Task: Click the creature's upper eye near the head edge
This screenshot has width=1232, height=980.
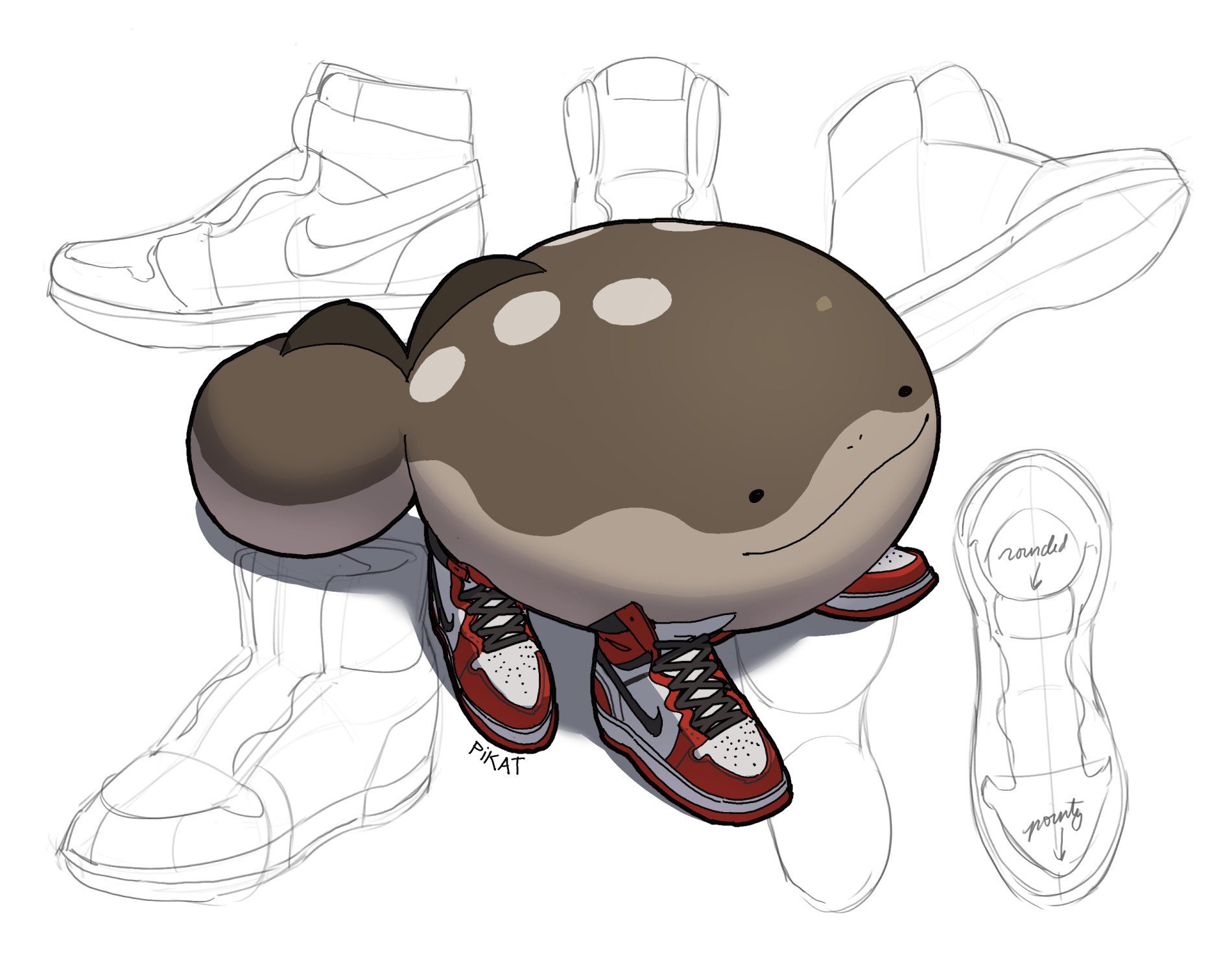Action: tap(905, 391)
